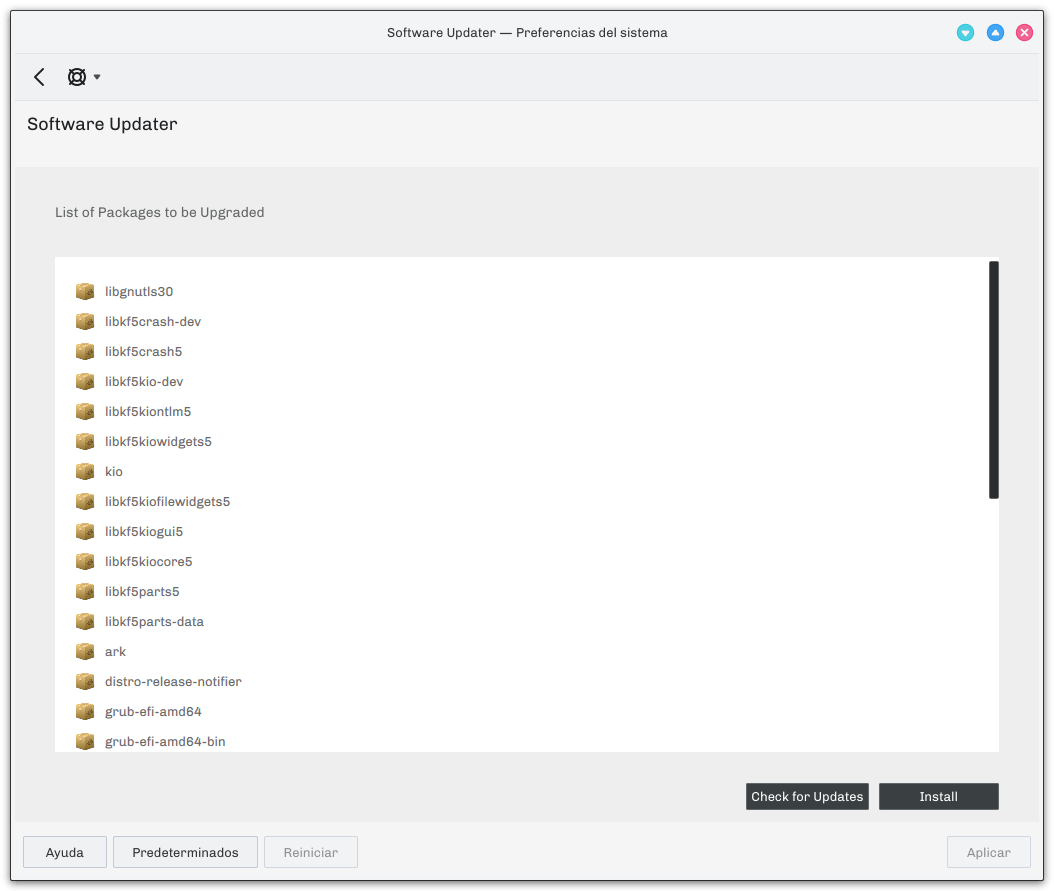This screenshot has height=891, width=1054.
Task: Click the package icon beside libkf5parts-data
Action: coord(85,622)
